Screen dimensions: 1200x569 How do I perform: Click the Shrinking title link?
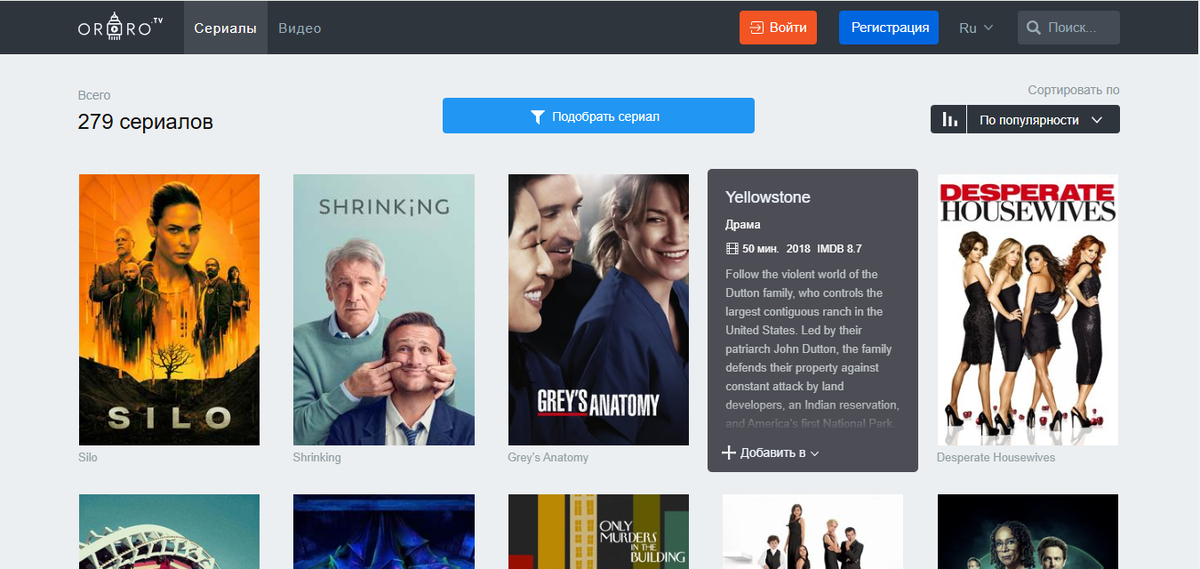317,457
